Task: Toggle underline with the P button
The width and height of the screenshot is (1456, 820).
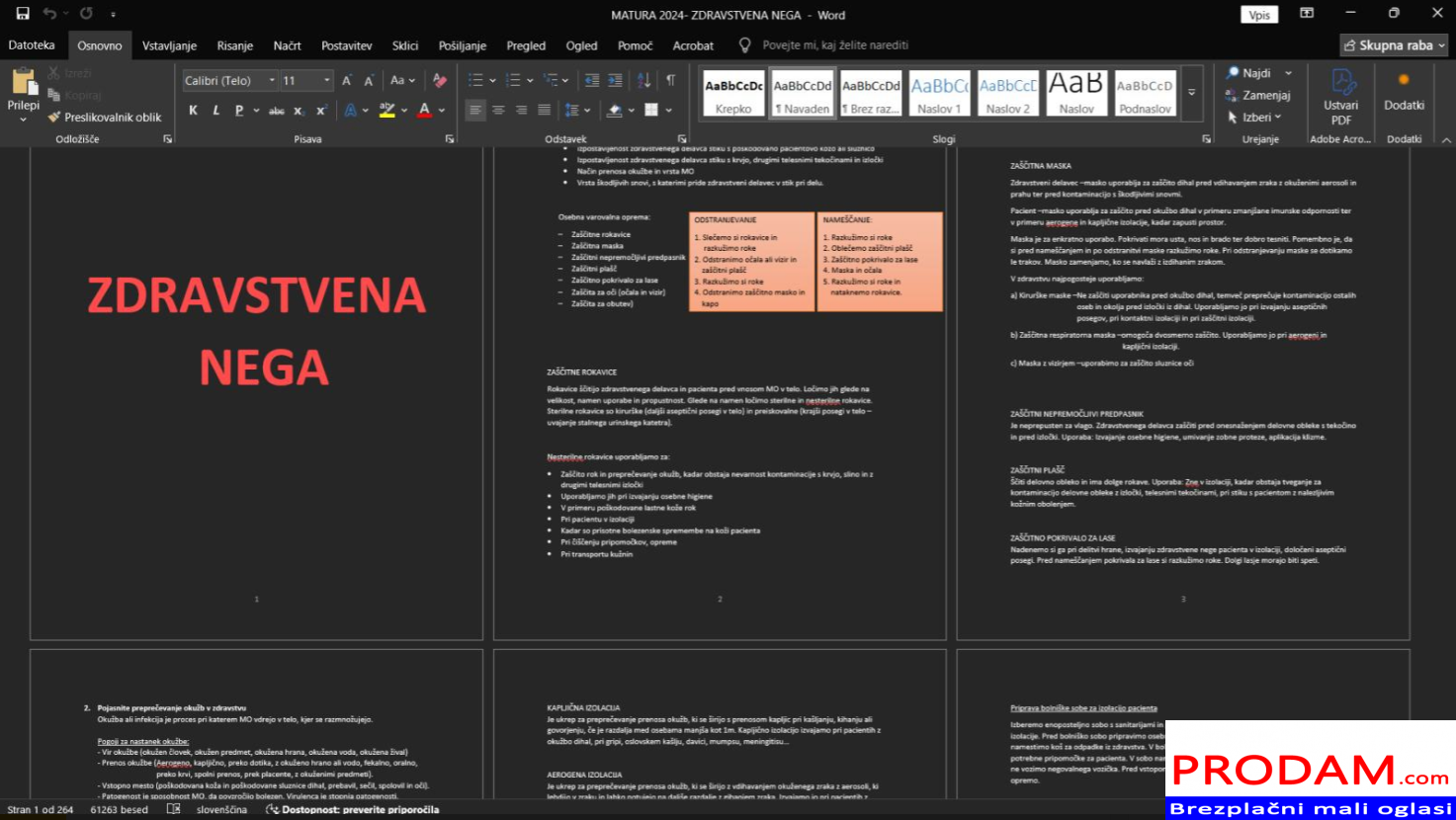Action: (x=239, y=111)
